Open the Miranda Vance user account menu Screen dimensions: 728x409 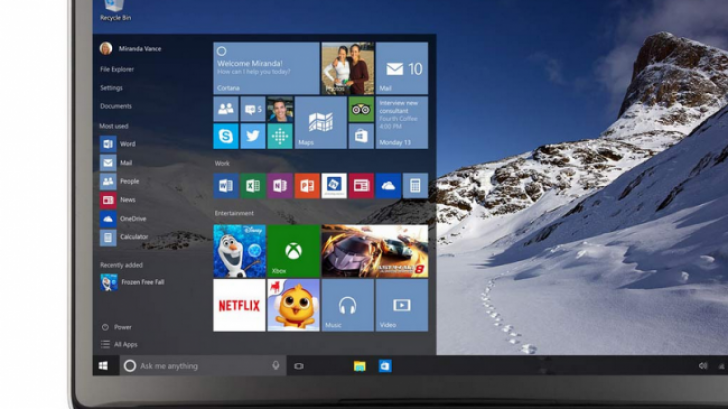pos(130,48)
